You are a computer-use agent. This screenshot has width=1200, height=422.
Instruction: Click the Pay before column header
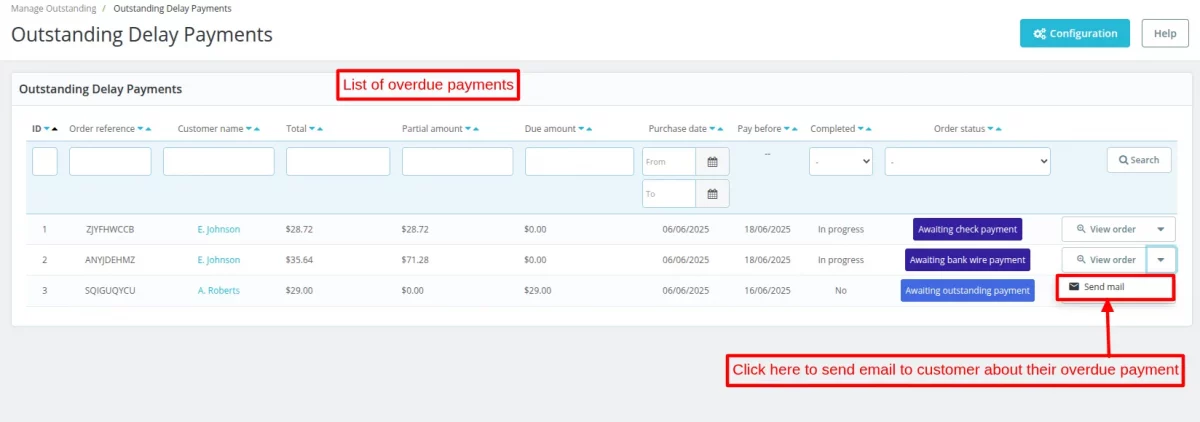point(759,129)
